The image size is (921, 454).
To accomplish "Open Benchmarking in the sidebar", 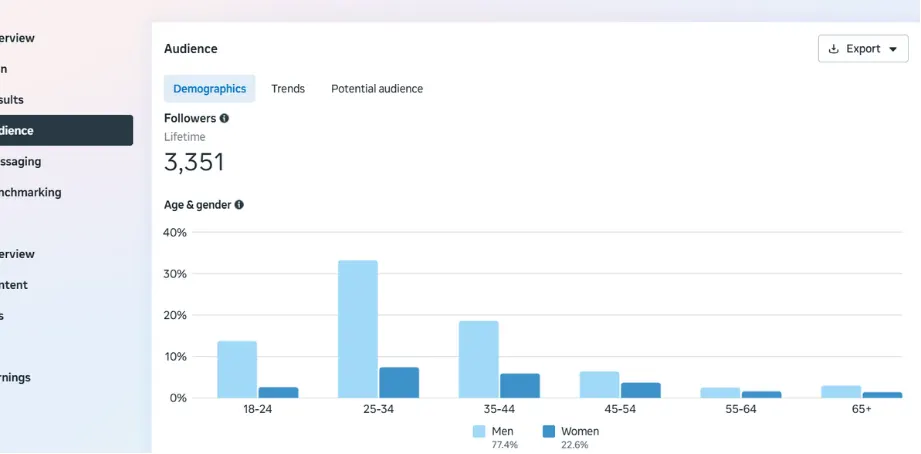I will click(x=31, y=192).
